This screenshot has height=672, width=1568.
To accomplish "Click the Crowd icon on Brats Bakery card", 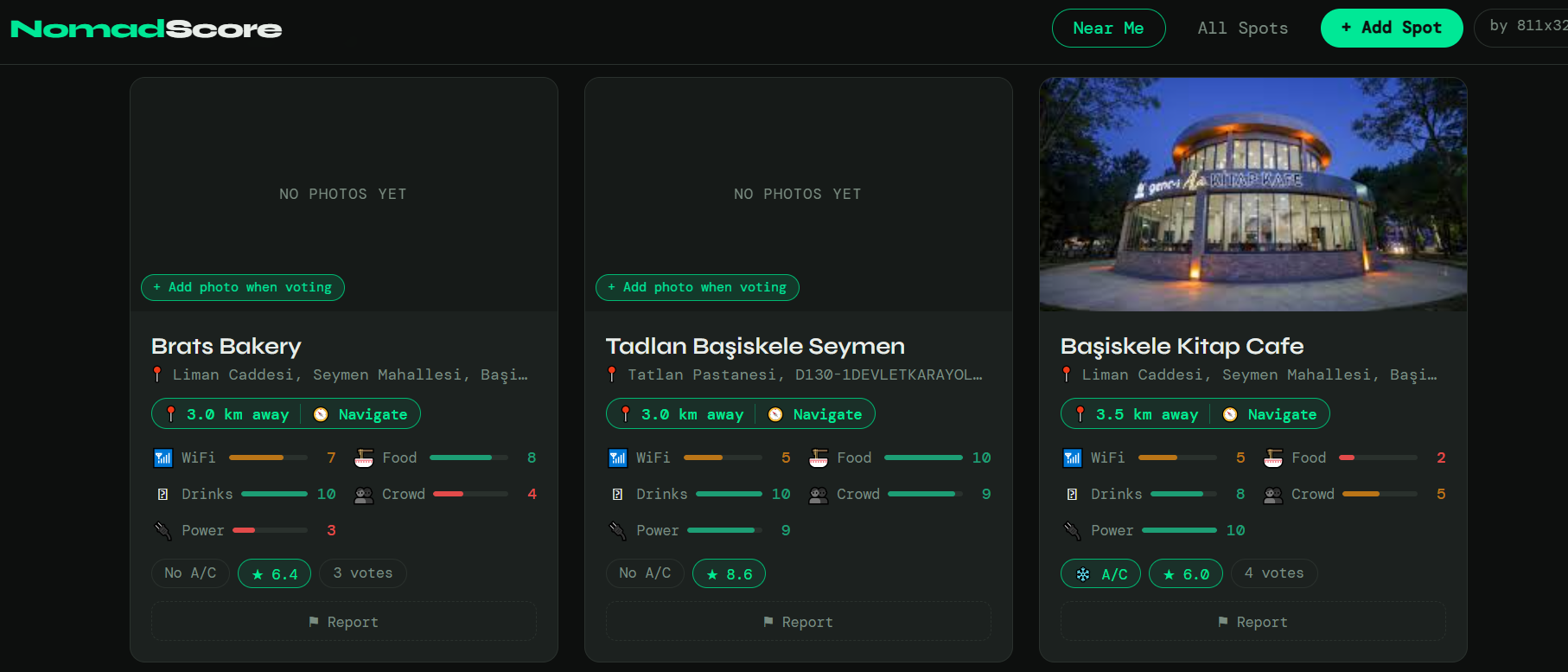I will click(x=364, y=494).
